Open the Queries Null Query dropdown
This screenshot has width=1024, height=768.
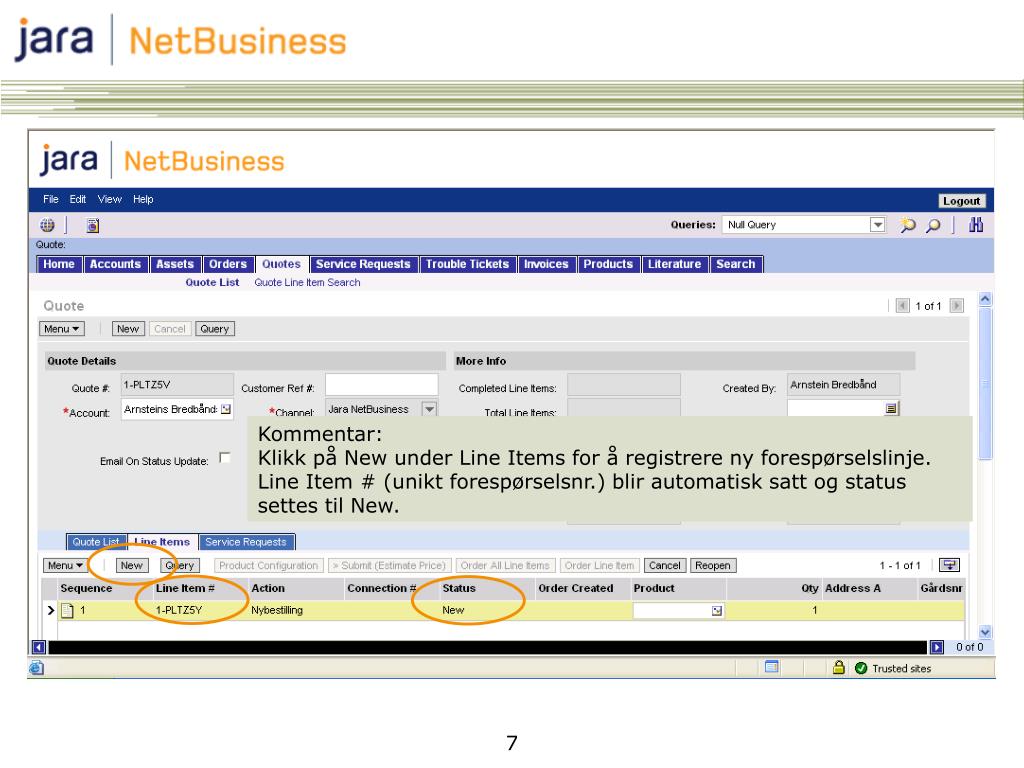click(x=878, y=225)
